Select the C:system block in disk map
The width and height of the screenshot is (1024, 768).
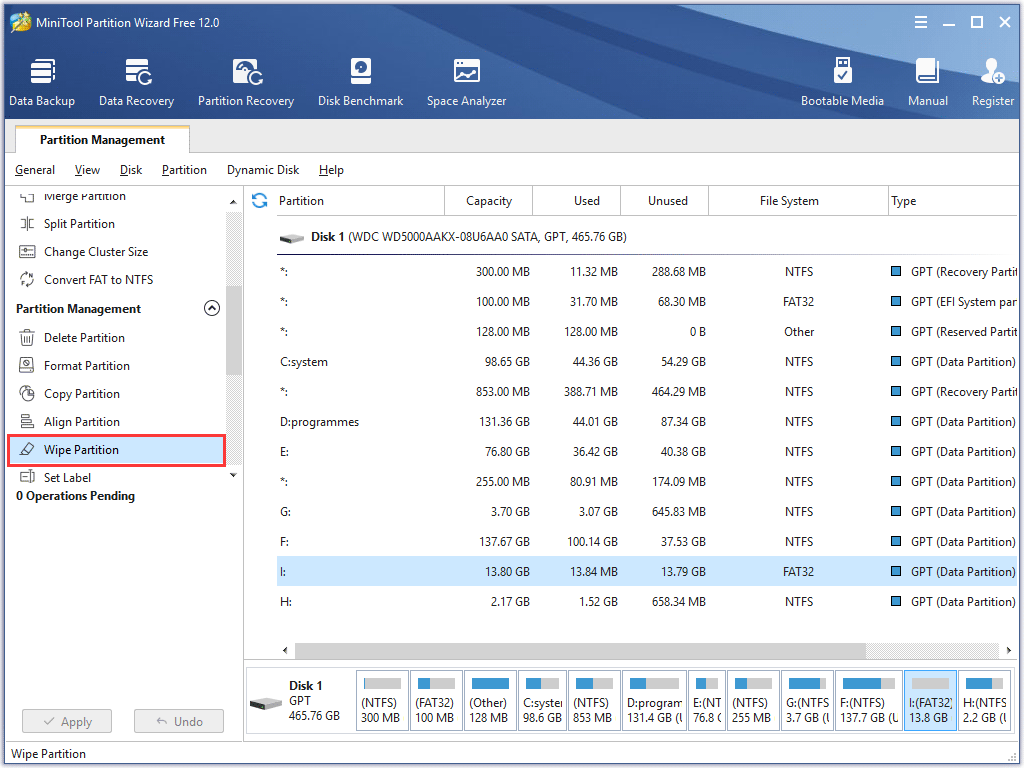click(543, 701)
